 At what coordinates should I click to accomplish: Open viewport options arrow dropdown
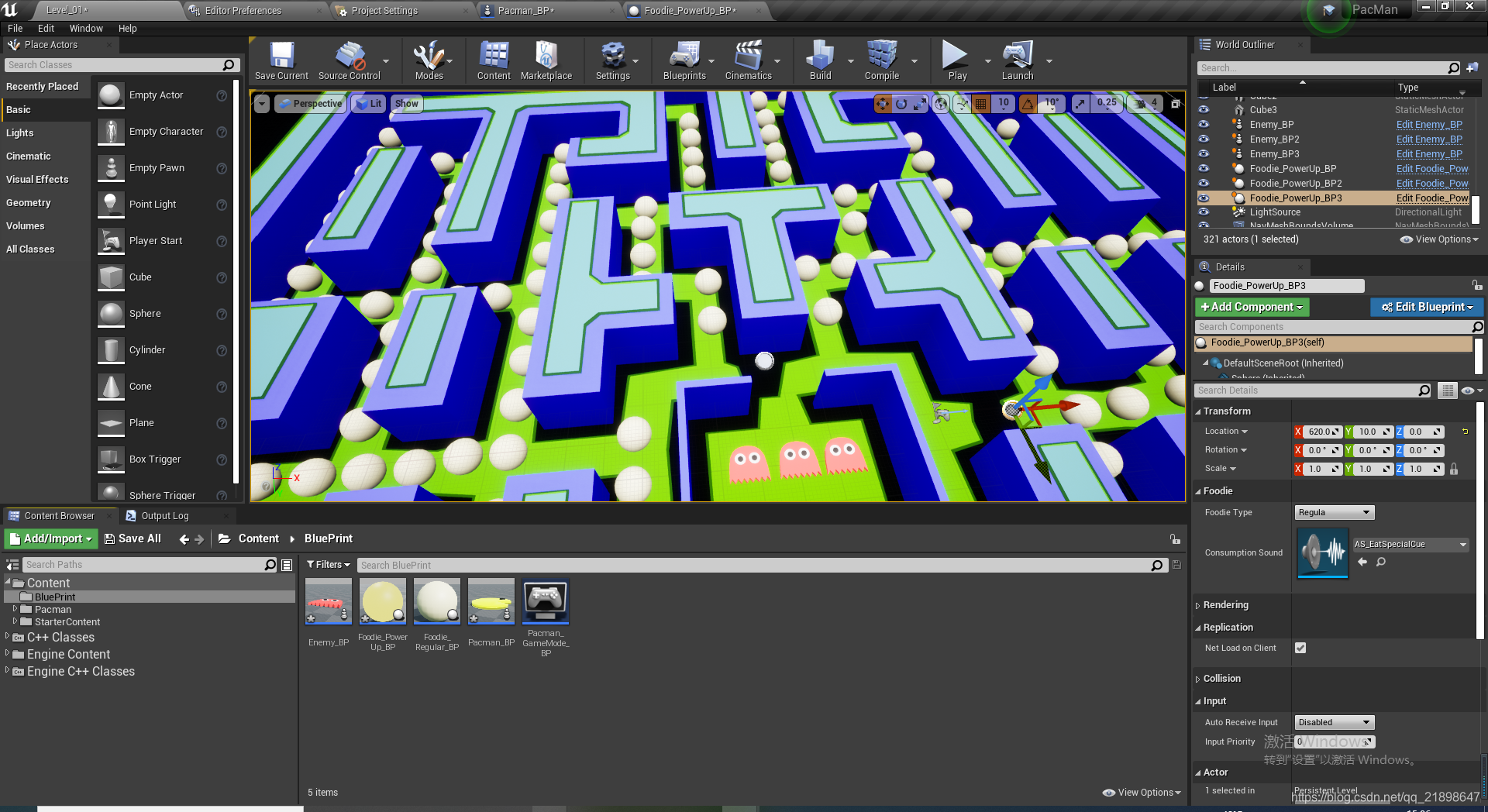pyautogui.click(x=262, y=103)
